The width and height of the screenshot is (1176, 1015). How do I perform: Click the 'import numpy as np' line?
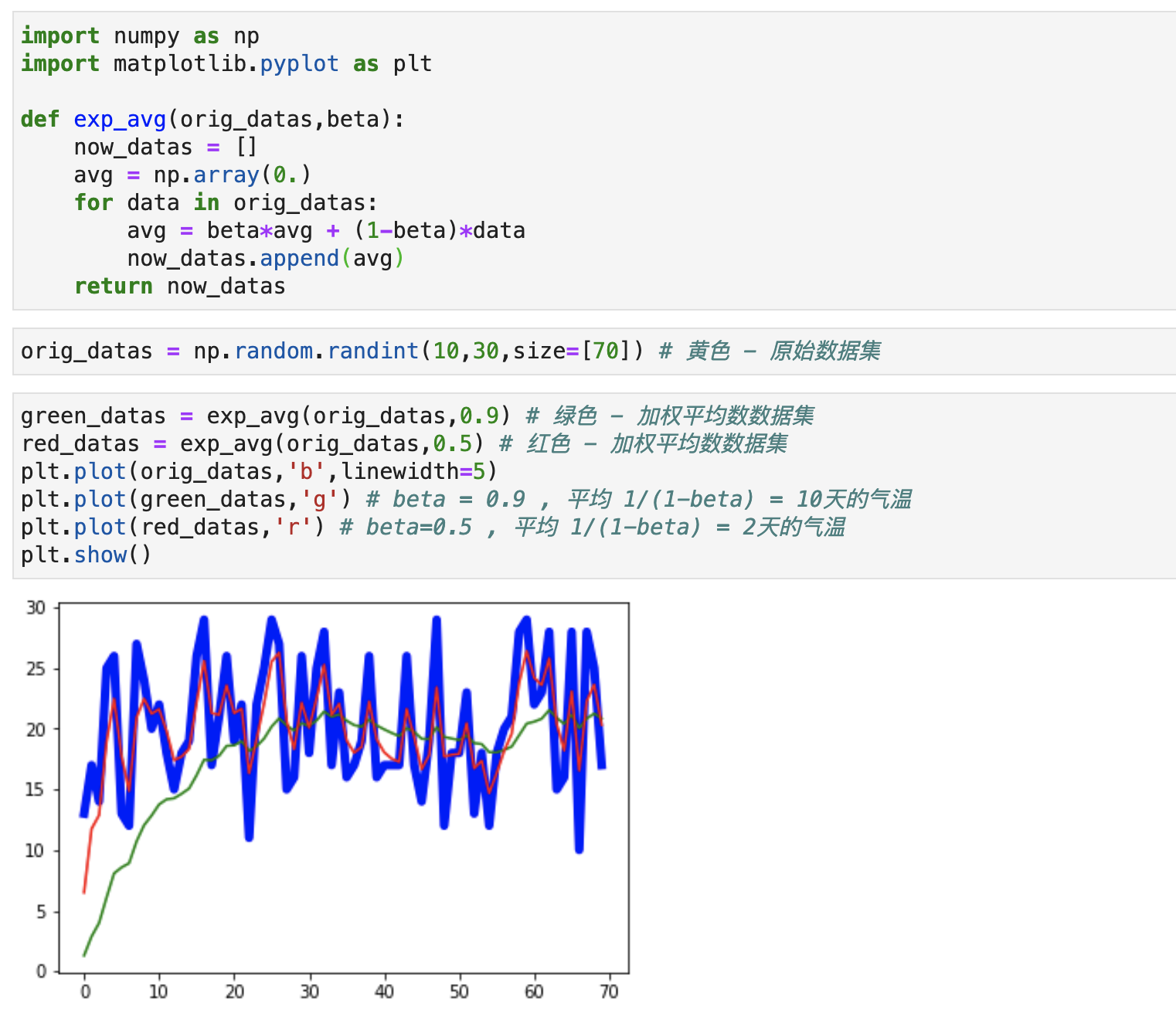140,36
